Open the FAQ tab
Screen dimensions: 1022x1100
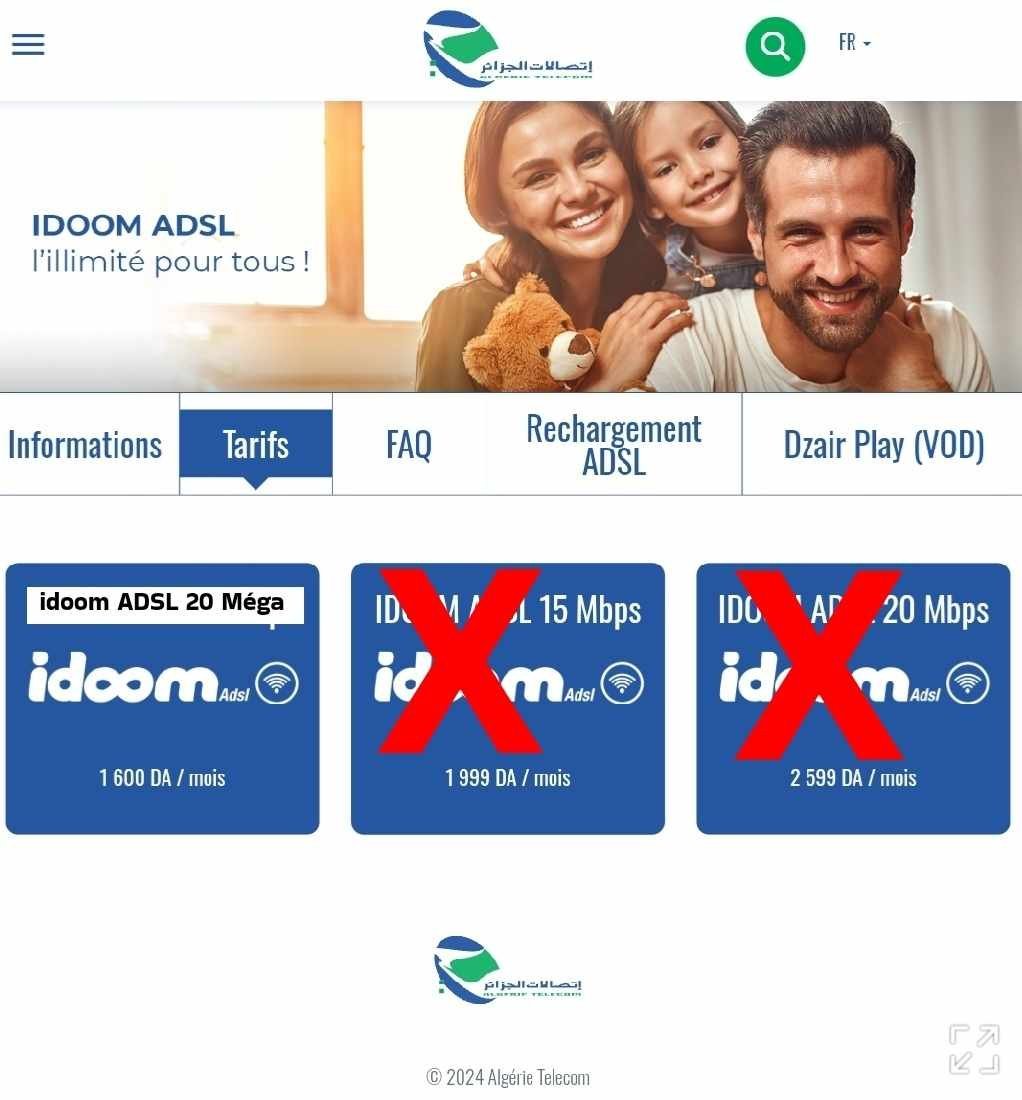coord(409,445)
